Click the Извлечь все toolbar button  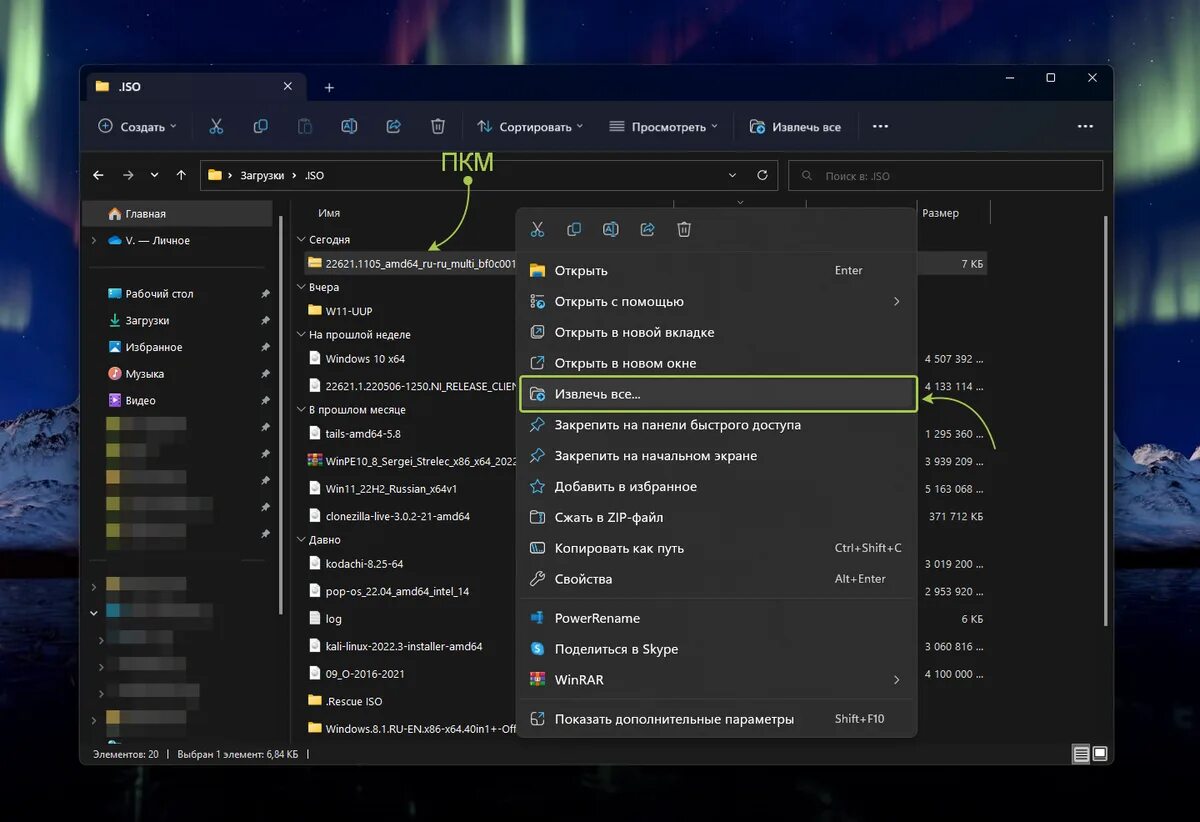796,127
